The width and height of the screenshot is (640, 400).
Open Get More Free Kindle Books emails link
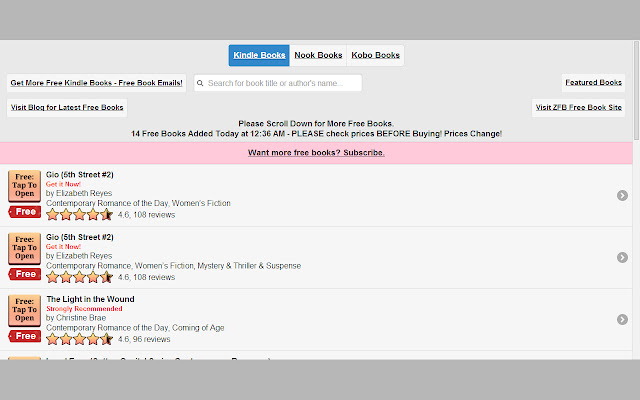[x=96, y=83]
